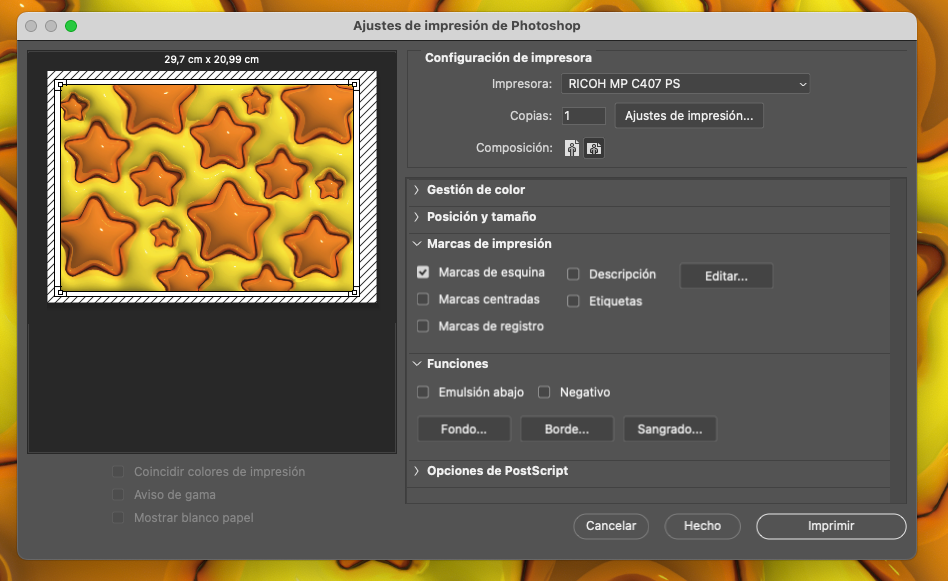
Task: Open the Impresora dropdown list
Action: click(x=685, y=84)
